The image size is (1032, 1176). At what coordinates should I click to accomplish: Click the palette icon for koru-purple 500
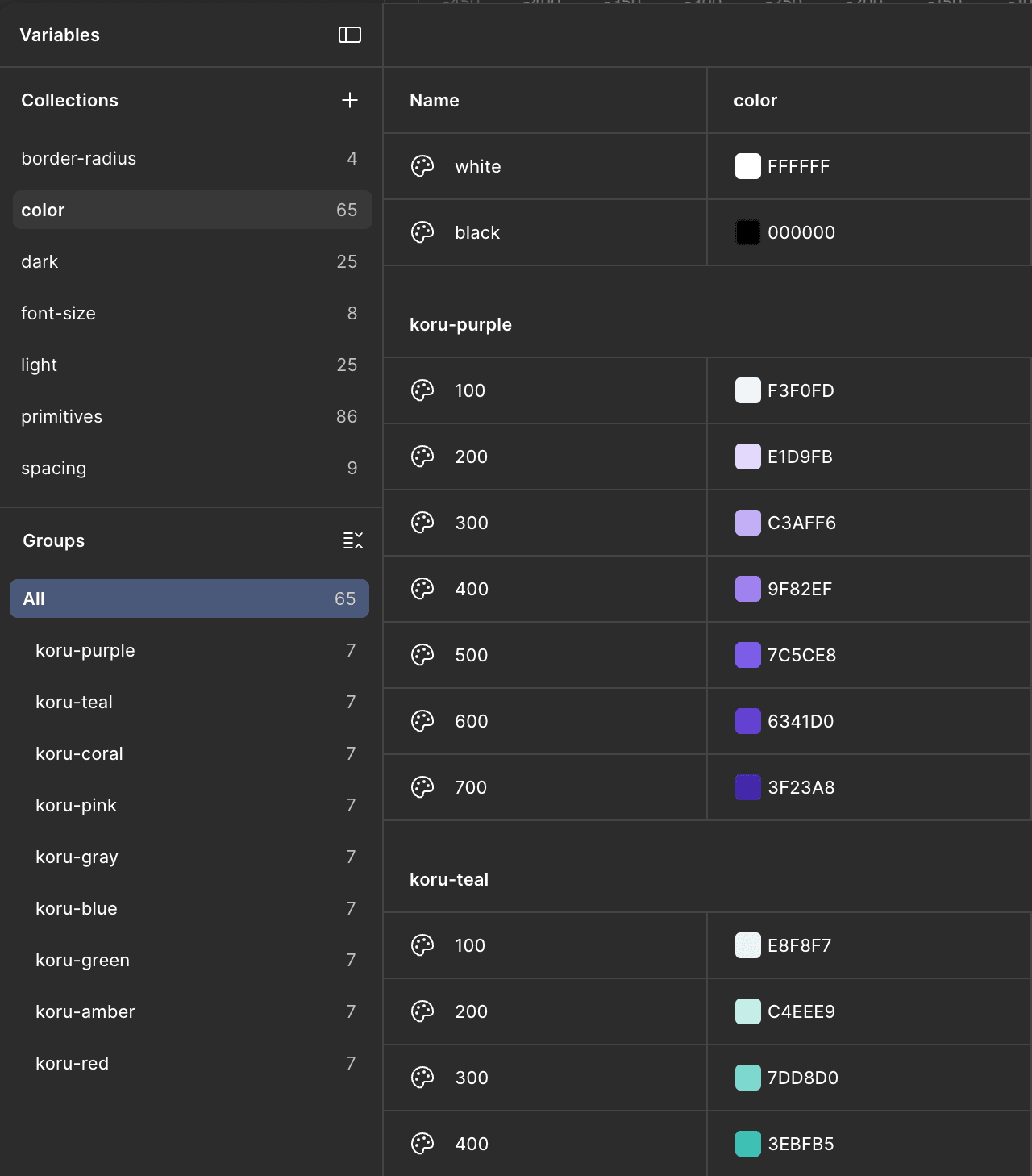pos(422,655)
